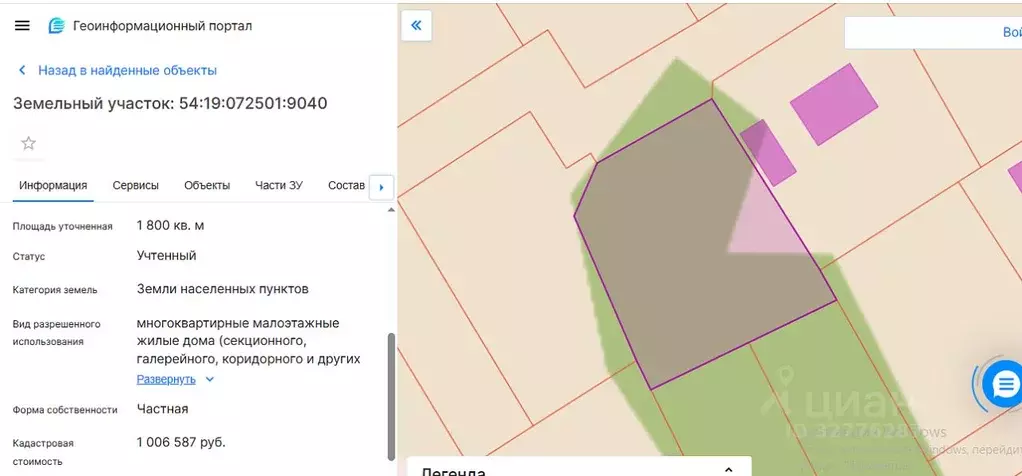Open the chat support bubble

tap(1002, 383)
